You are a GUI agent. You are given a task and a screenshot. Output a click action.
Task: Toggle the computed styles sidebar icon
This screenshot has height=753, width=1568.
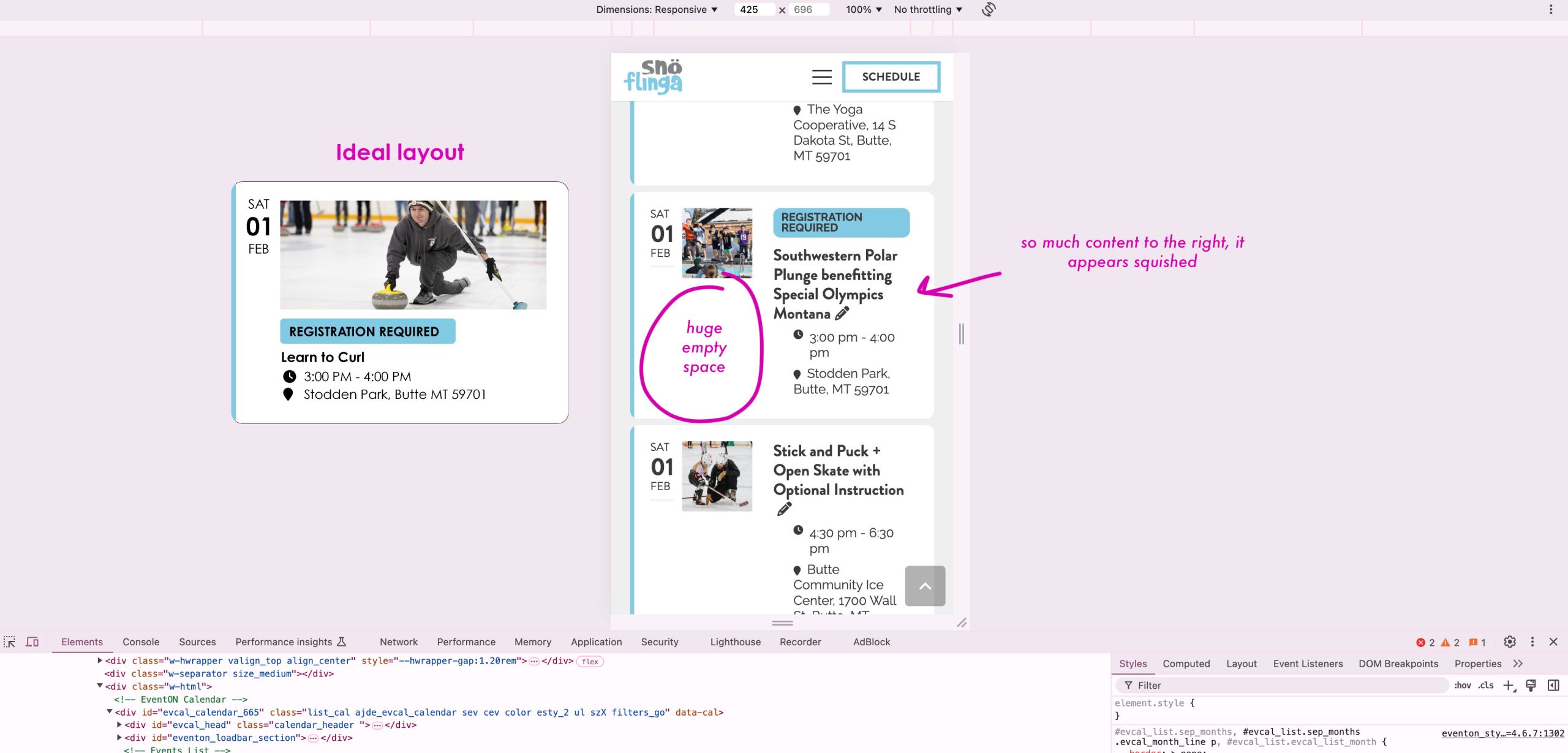[1553, 685]
